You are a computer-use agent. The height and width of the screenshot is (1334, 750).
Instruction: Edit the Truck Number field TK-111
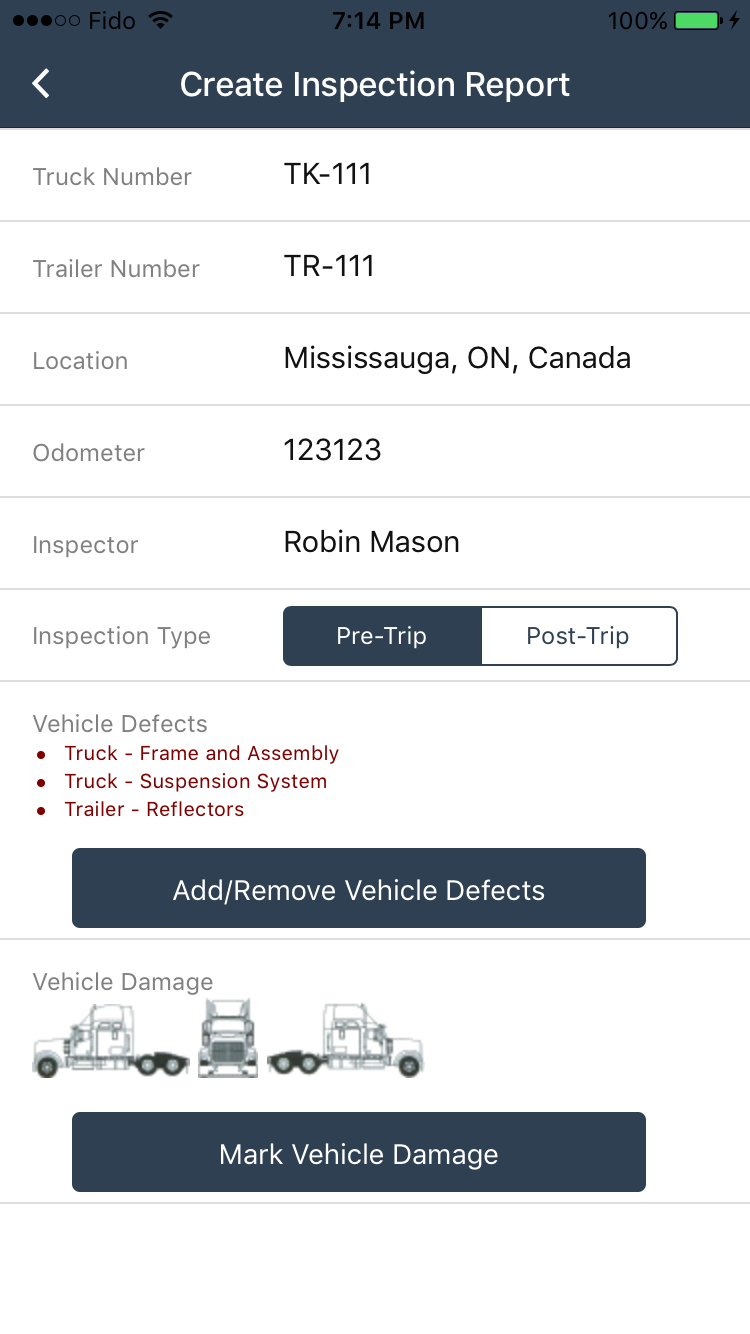coord(375,175)
